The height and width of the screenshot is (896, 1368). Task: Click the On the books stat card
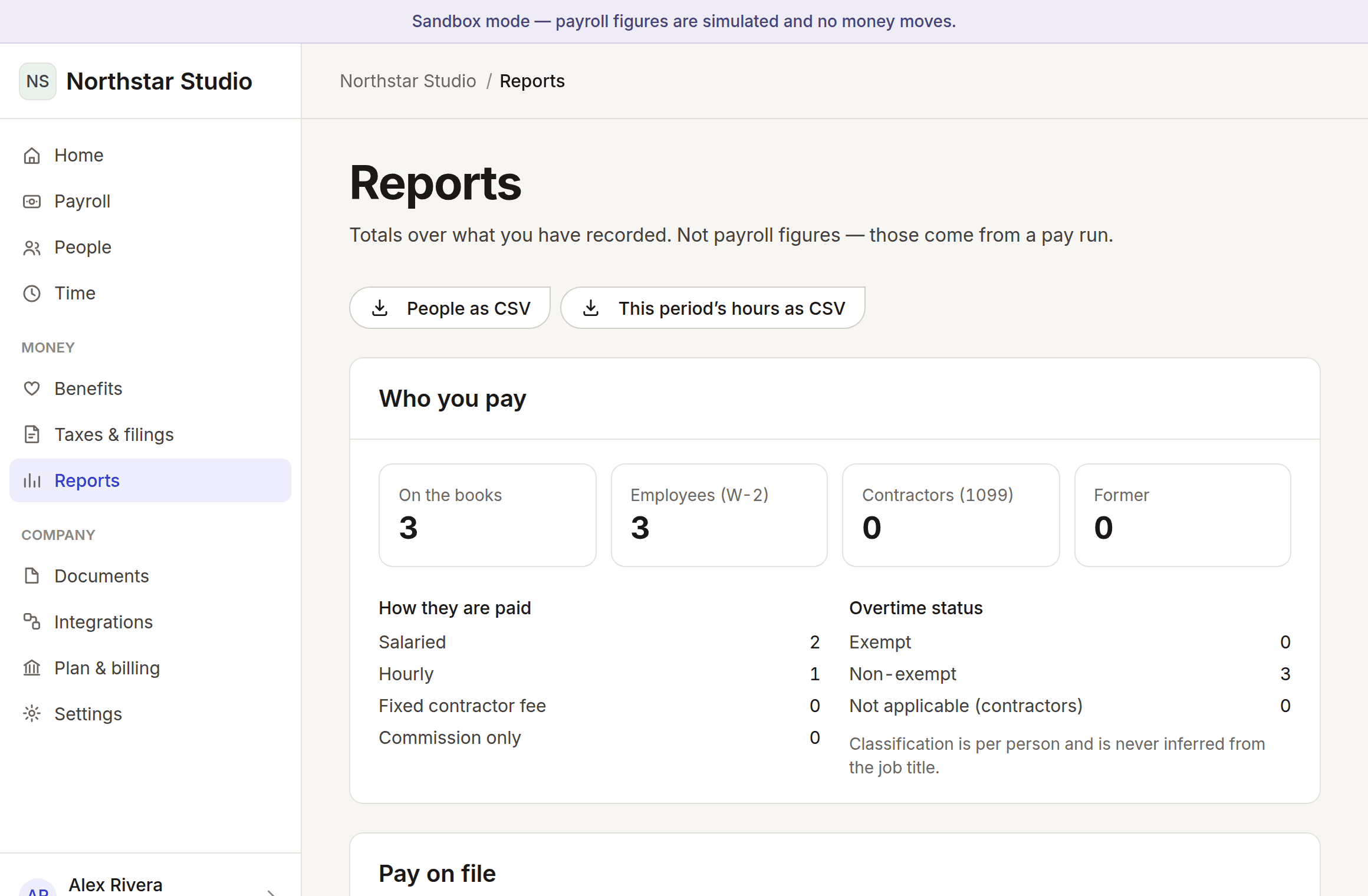(488, 515)
